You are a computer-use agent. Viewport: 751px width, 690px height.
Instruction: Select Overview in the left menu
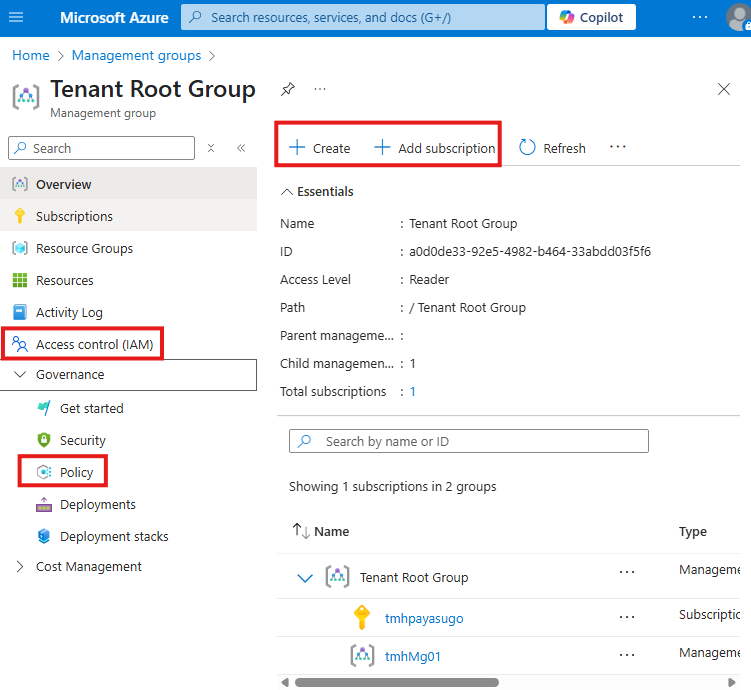click(128, 184)
